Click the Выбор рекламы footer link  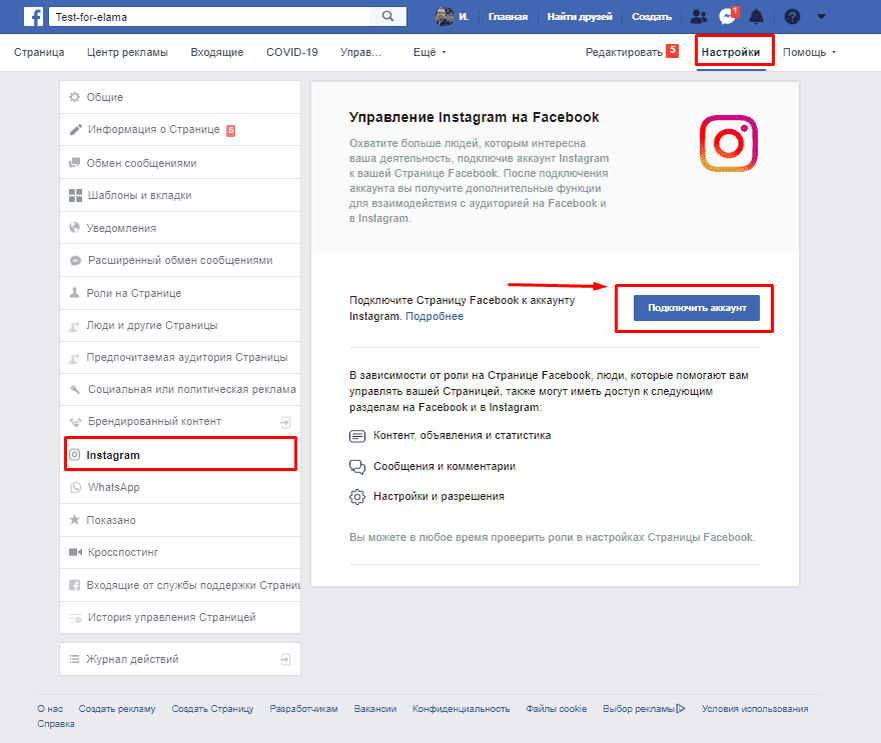click(638, 709)
